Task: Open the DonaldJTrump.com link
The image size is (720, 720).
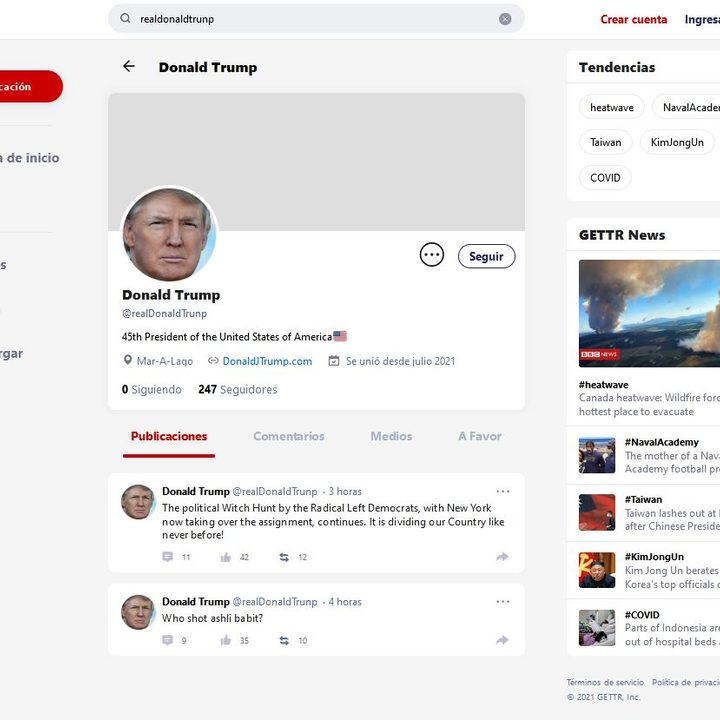Action: (x=267, y=361)
